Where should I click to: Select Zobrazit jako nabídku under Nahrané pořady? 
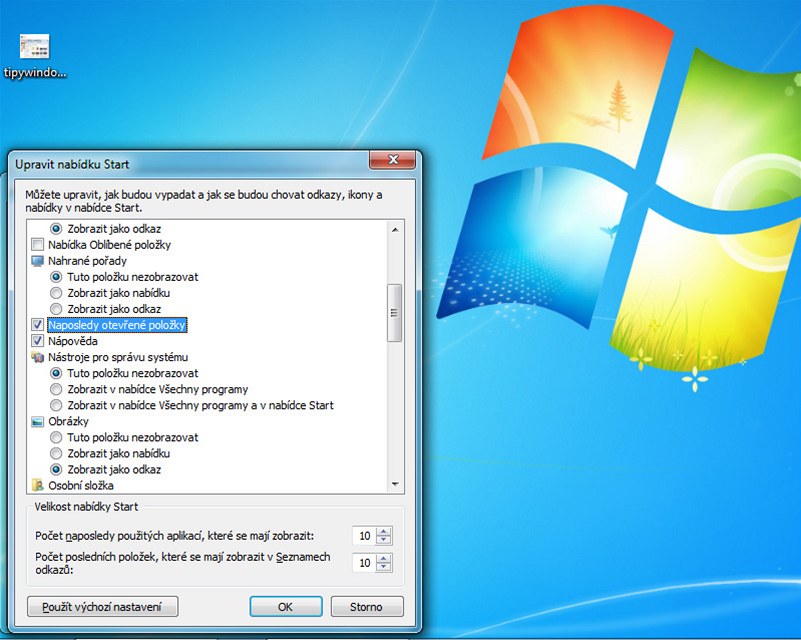(x=56, y=293)
